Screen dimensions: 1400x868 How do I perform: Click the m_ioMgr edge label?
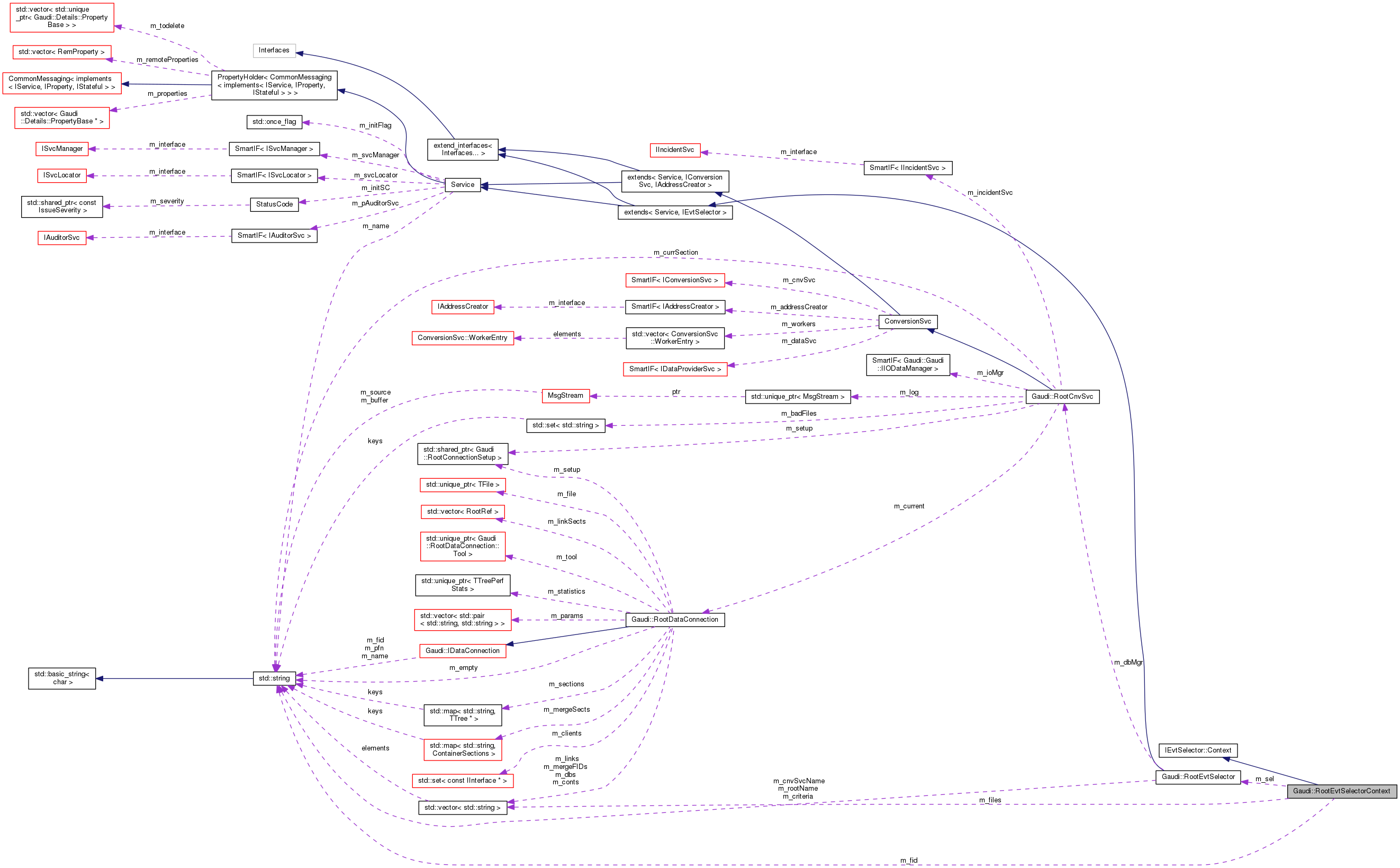tap(990, 373)
